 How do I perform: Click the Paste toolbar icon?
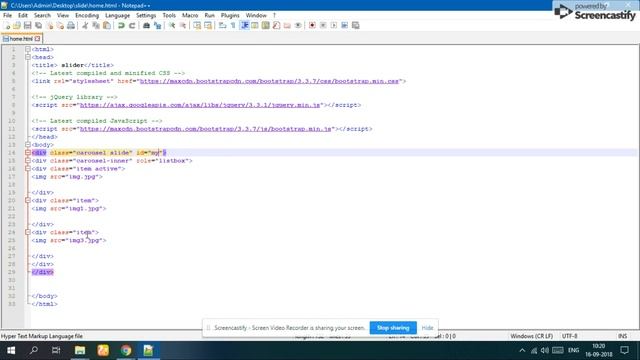(x=107, y=25)
